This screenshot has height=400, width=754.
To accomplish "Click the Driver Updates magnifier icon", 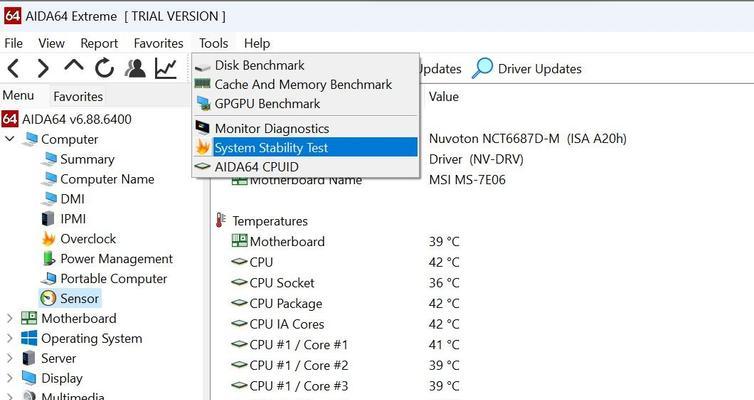I will [x=482, y=68].
